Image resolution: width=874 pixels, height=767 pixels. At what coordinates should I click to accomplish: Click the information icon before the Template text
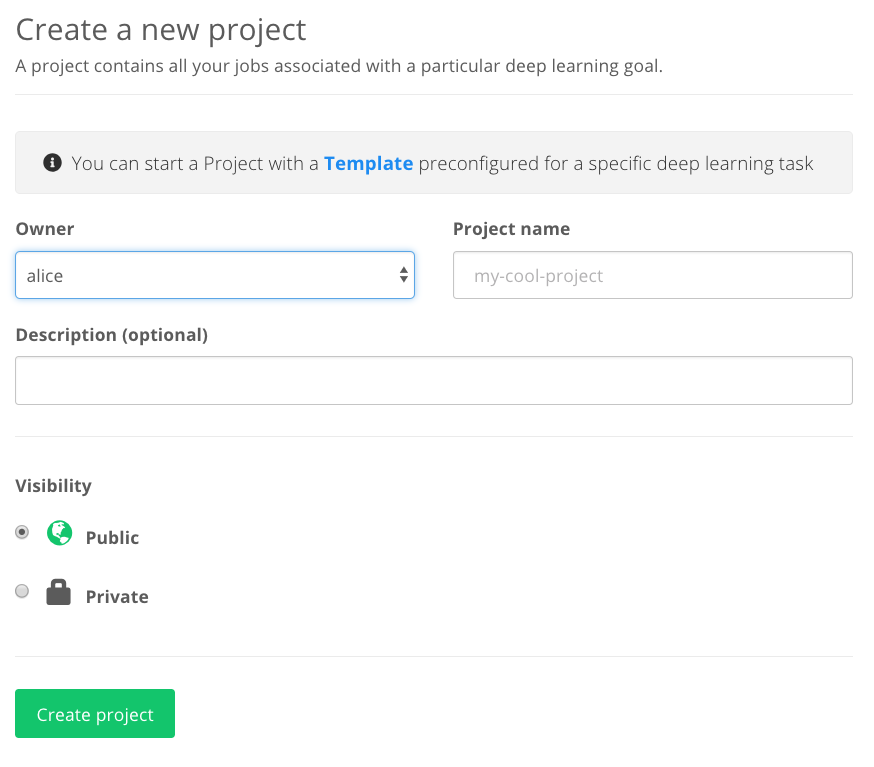point(52,162)
